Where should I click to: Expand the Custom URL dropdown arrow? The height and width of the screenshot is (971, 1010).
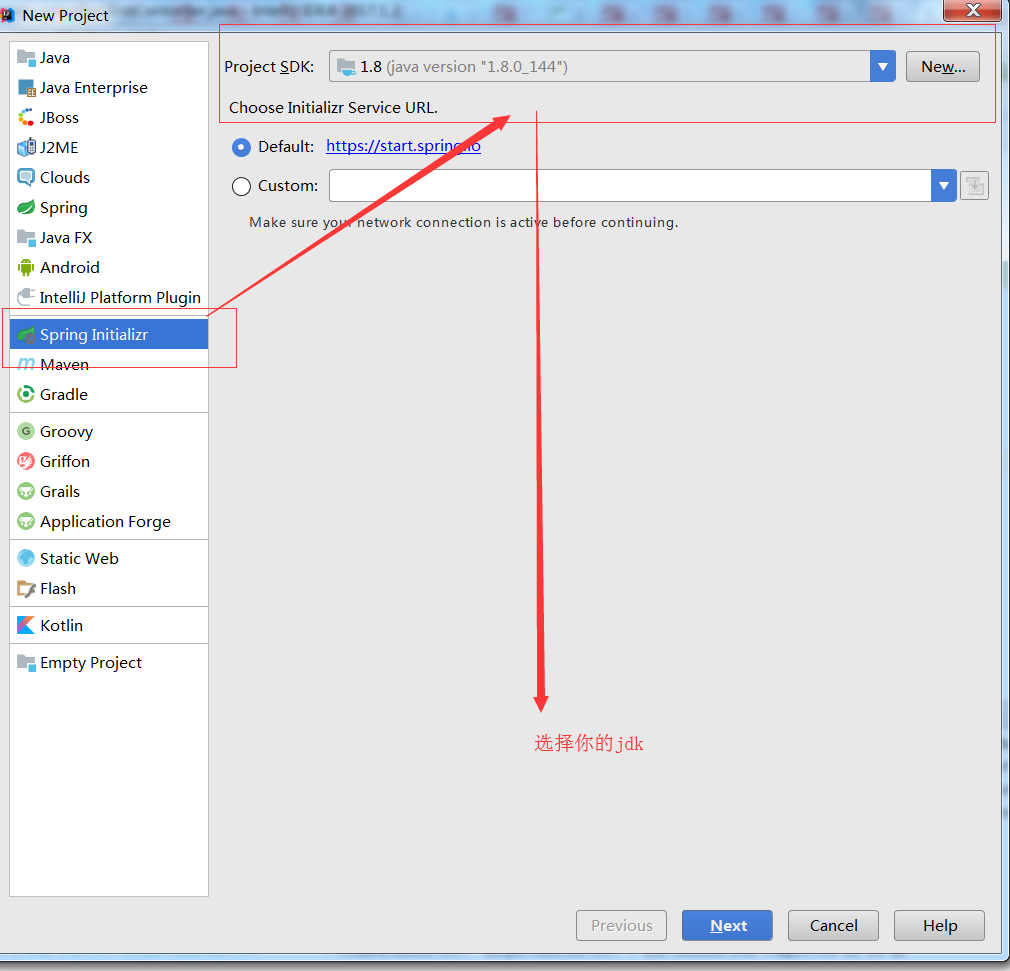944,186
